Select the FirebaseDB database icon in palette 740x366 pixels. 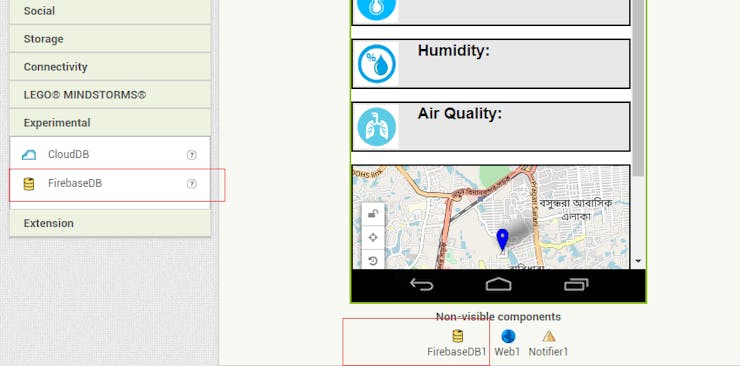tap(29, 184)
